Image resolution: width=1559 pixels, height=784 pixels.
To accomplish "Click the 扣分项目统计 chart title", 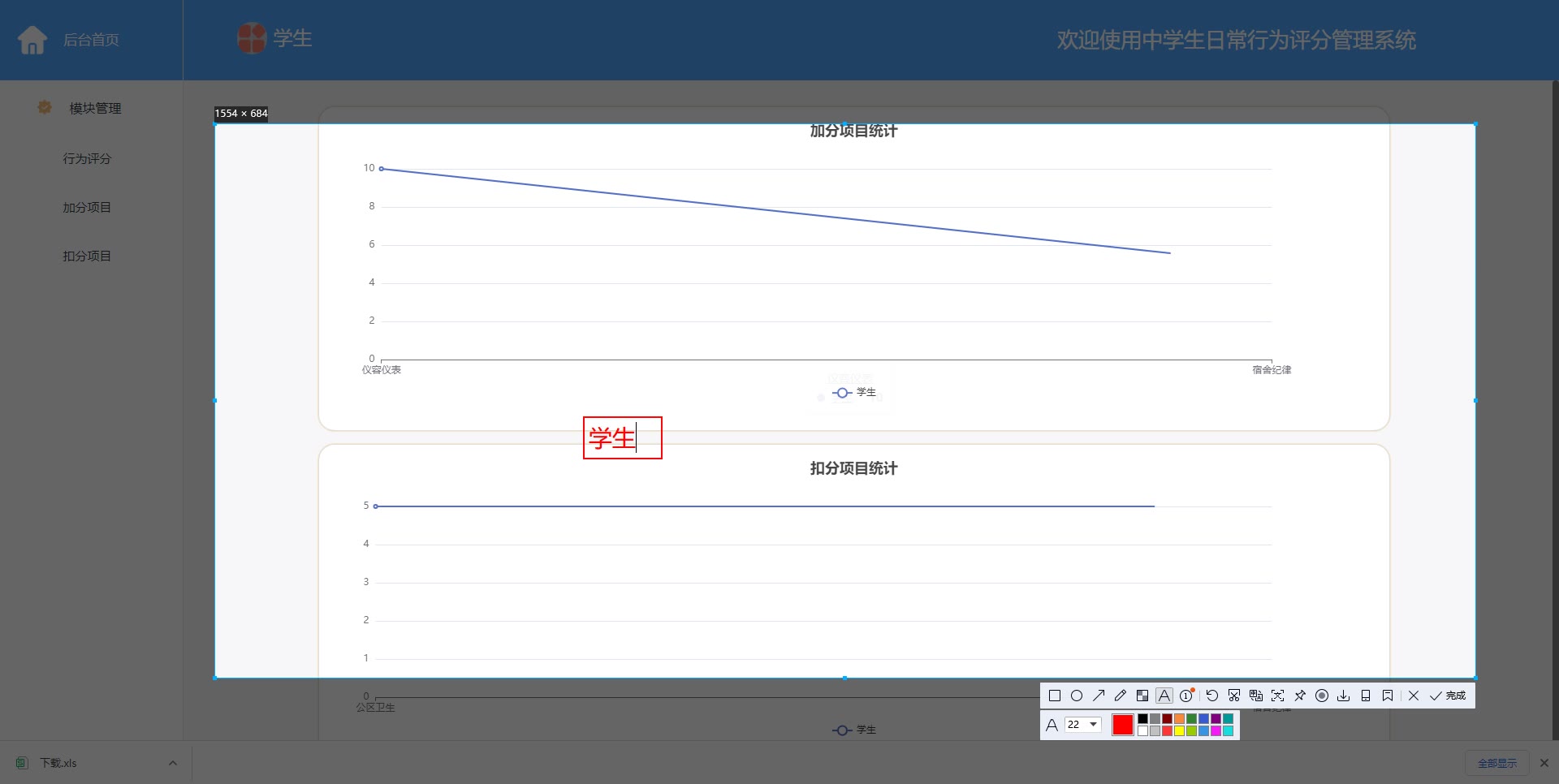I will click(853, 468).
